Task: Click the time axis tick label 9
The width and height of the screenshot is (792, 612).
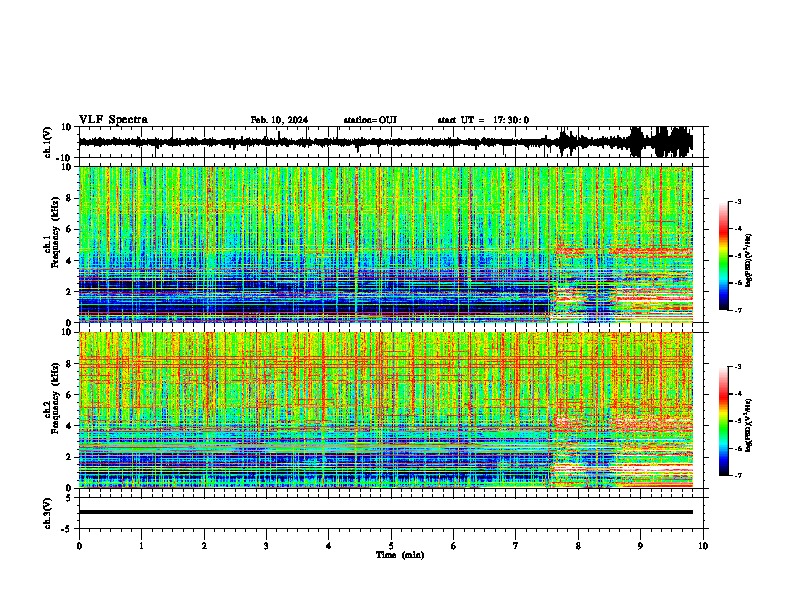Action: pyautogui.click(x=640, y=546)
